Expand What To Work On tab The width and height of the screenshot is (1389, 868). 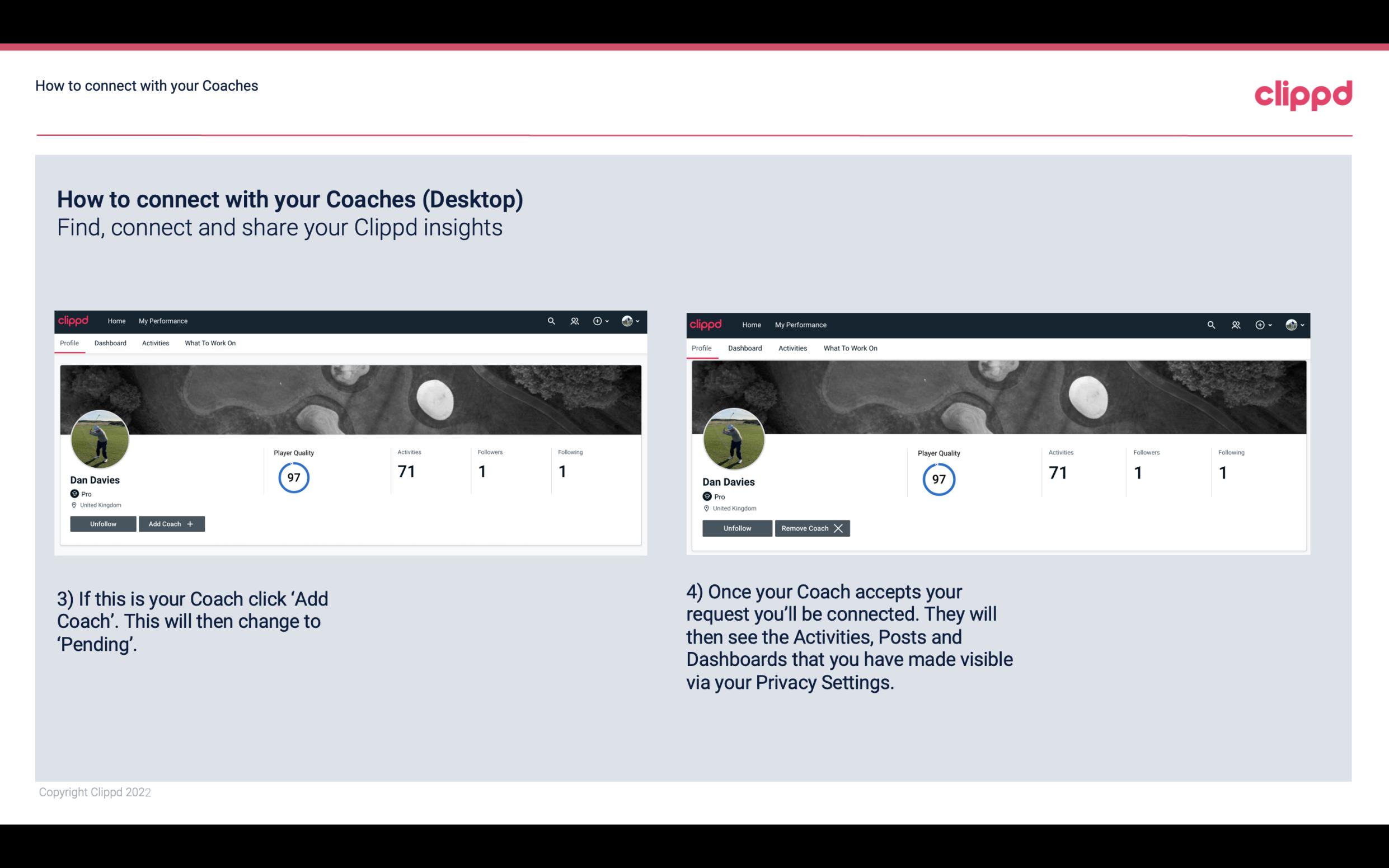pyautogui.click(x=210, y=343)
